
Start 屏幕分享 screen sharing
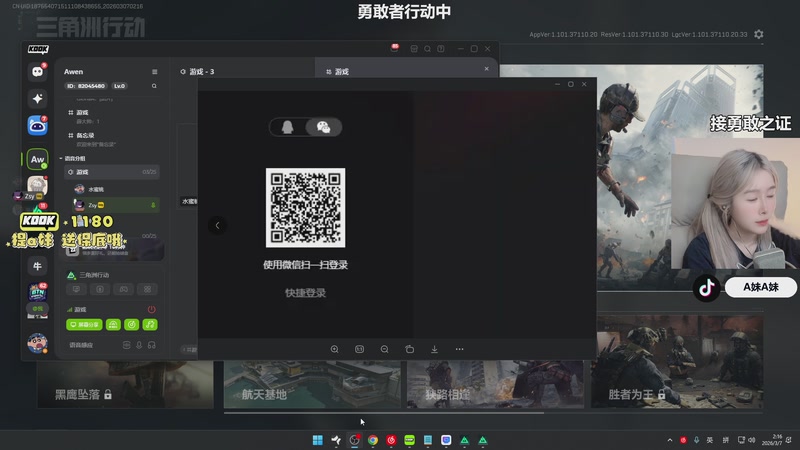coord(84,324)
